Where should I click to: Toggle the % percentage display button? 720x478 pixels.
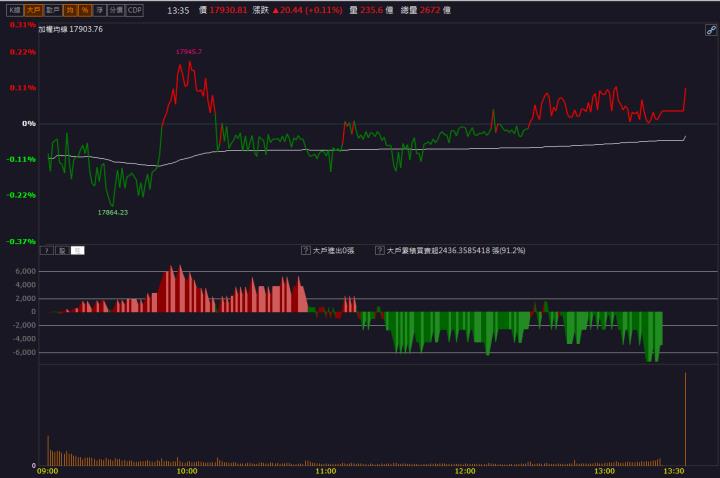point(85,9)
